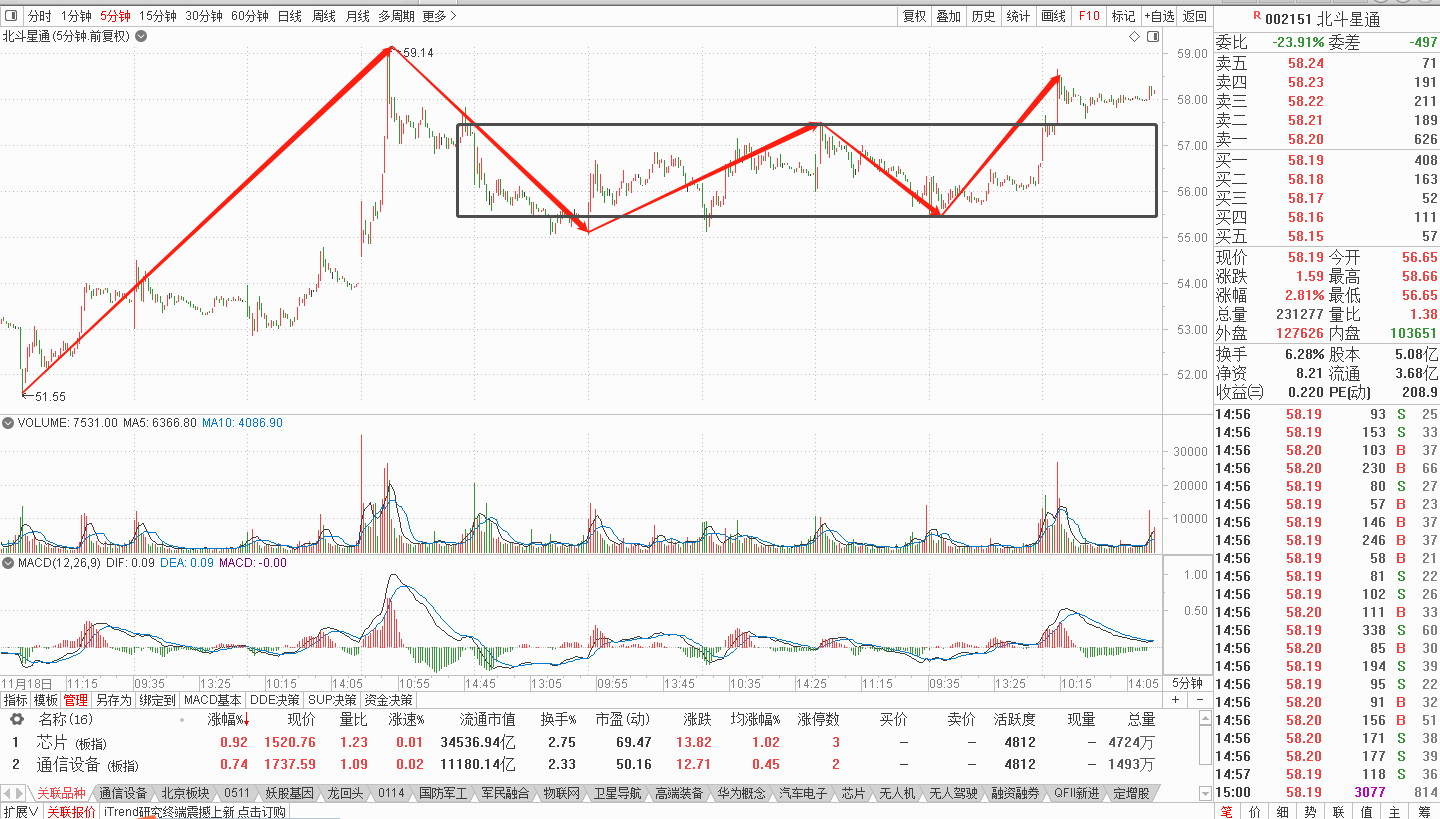
Task: Click the 叠加 overlay button
Action: [949, 16]
